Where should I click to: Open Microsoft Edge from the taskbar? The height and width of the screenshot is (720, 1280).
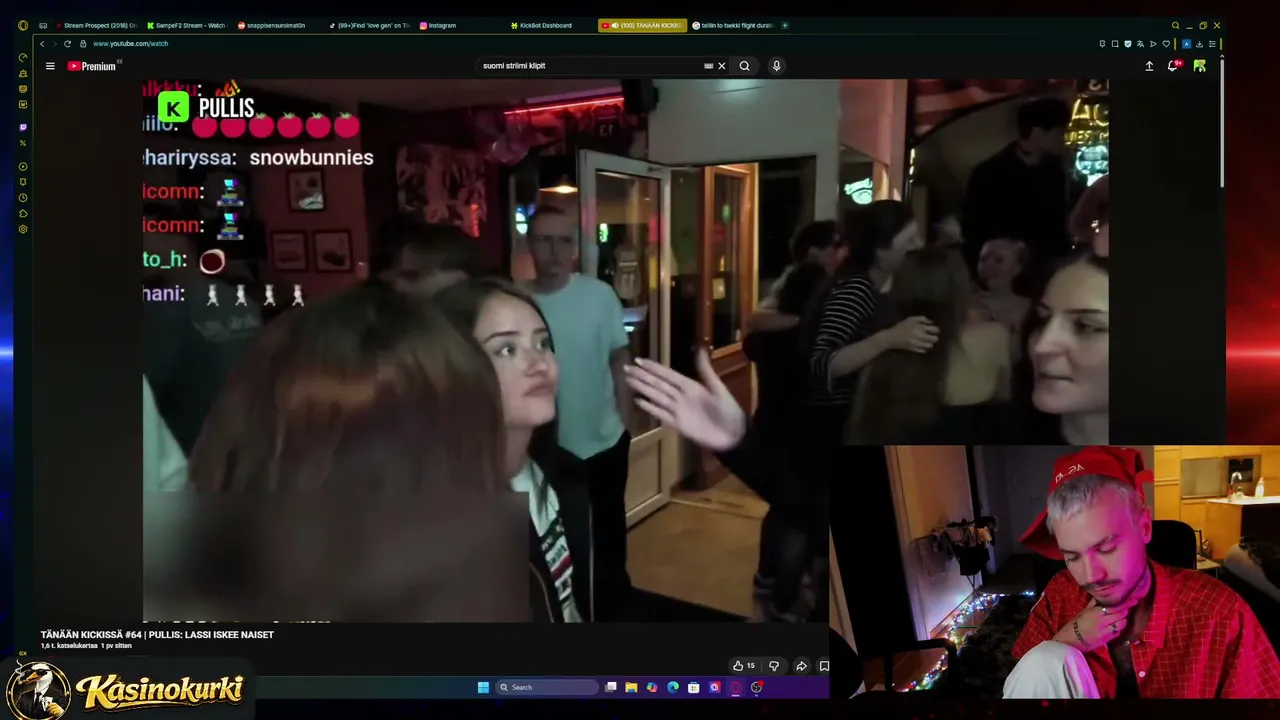[673, 688]
